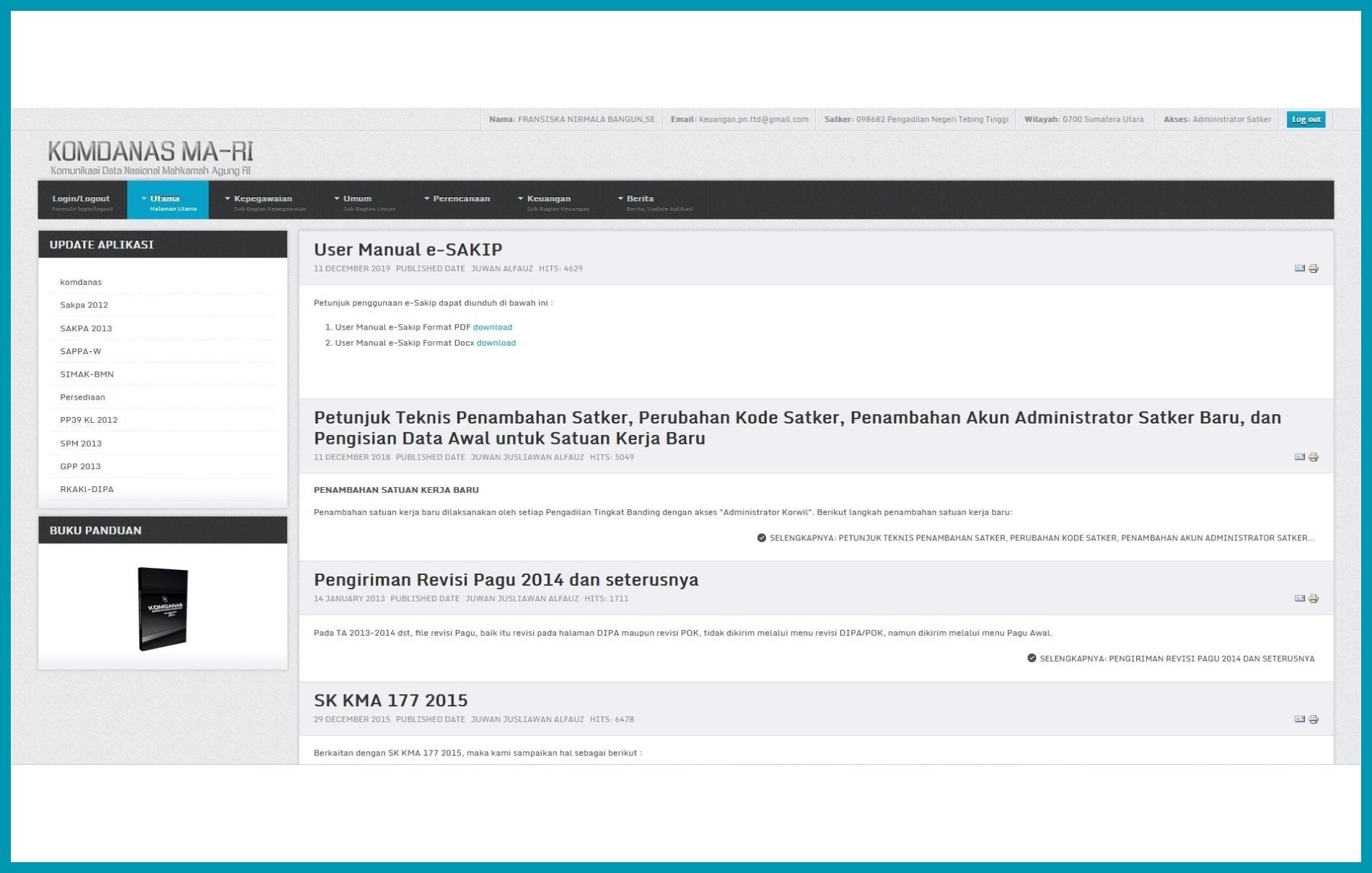Email the SK KMA 177 2015 article
Screen dimensions: 1372x873
coord(1299,719)
